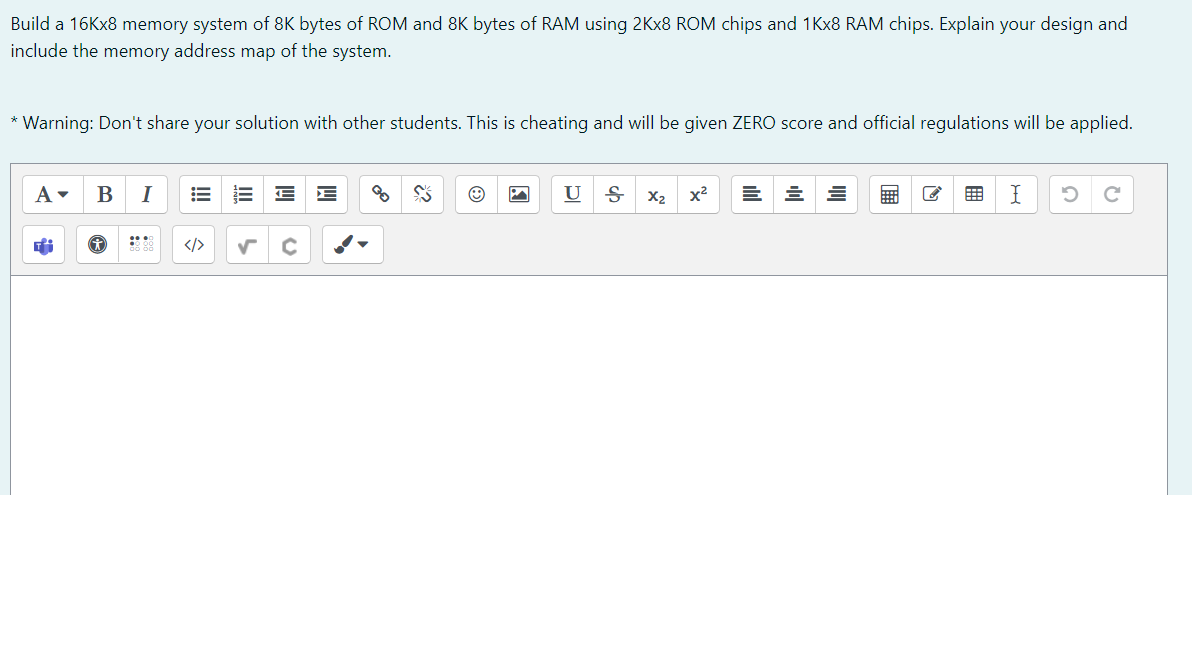Click the unlink icon

pyautogui.click(x=423, y=194)
